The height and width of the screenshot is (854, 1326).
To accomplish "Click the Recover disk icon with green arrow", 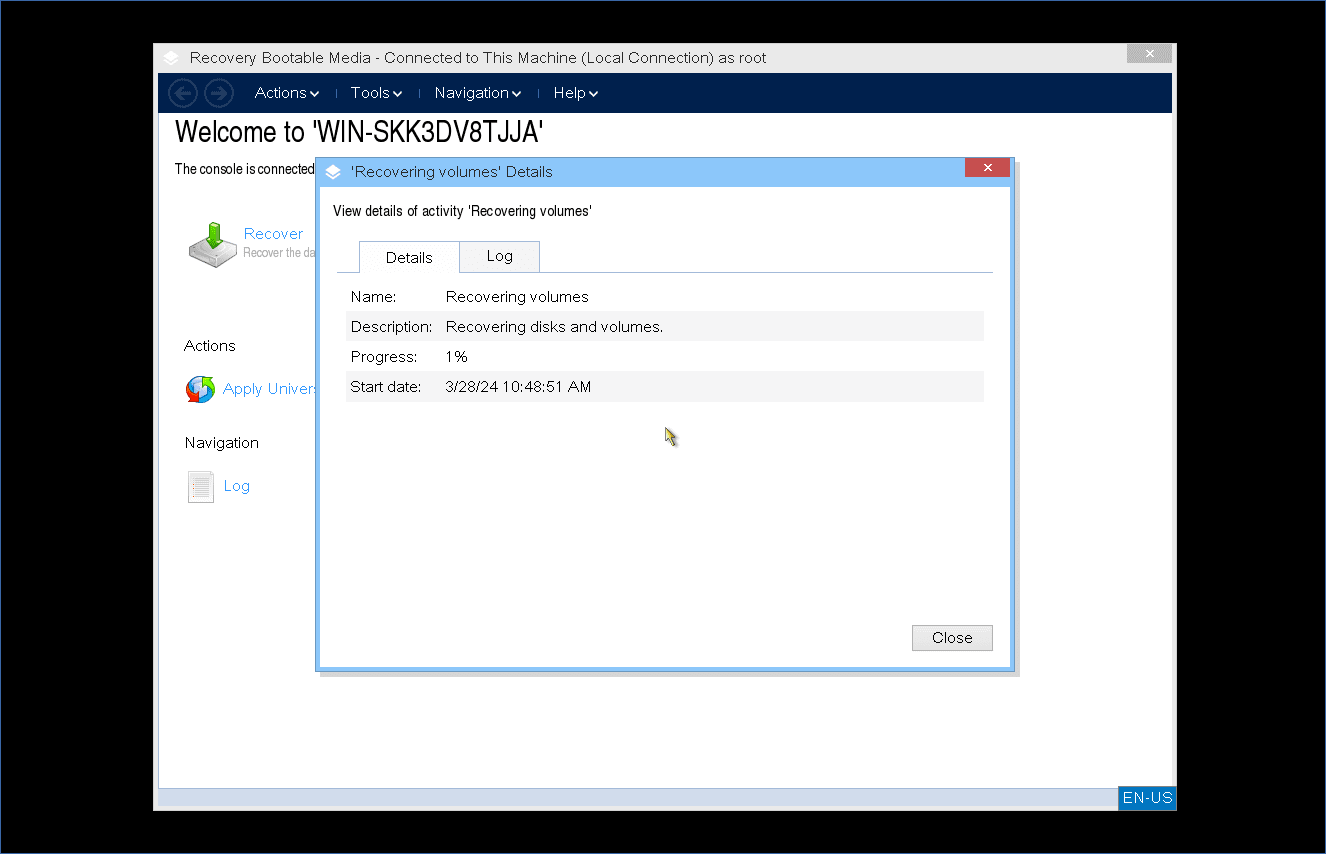I will pyautogui.click(x=212, y=244).
